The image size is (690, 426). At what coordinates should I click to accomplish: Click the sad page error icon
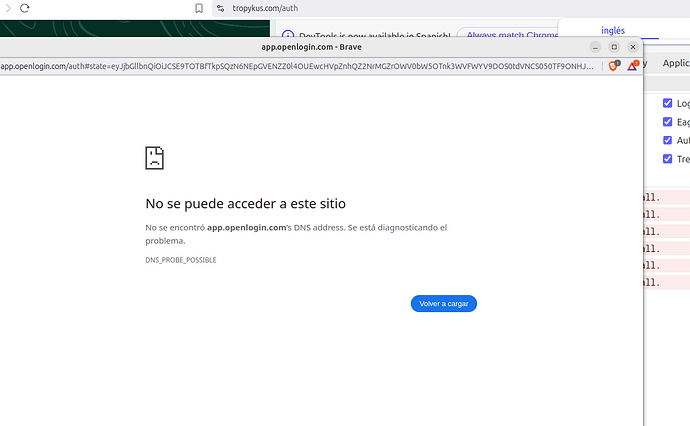(154, 158)
